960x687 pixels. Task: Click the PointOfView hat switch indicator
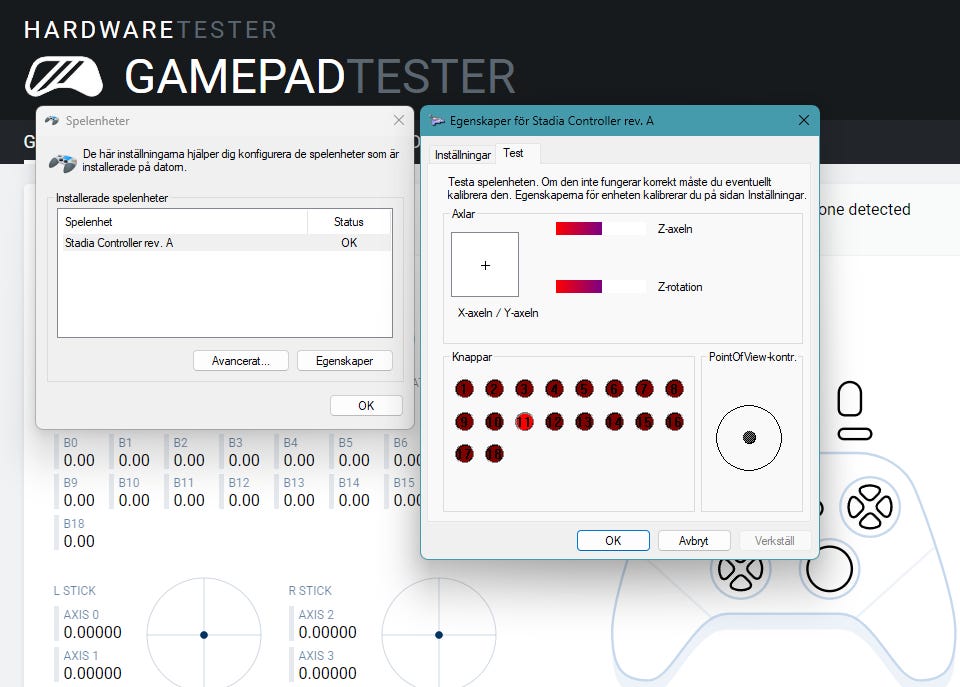coord(749,437)
